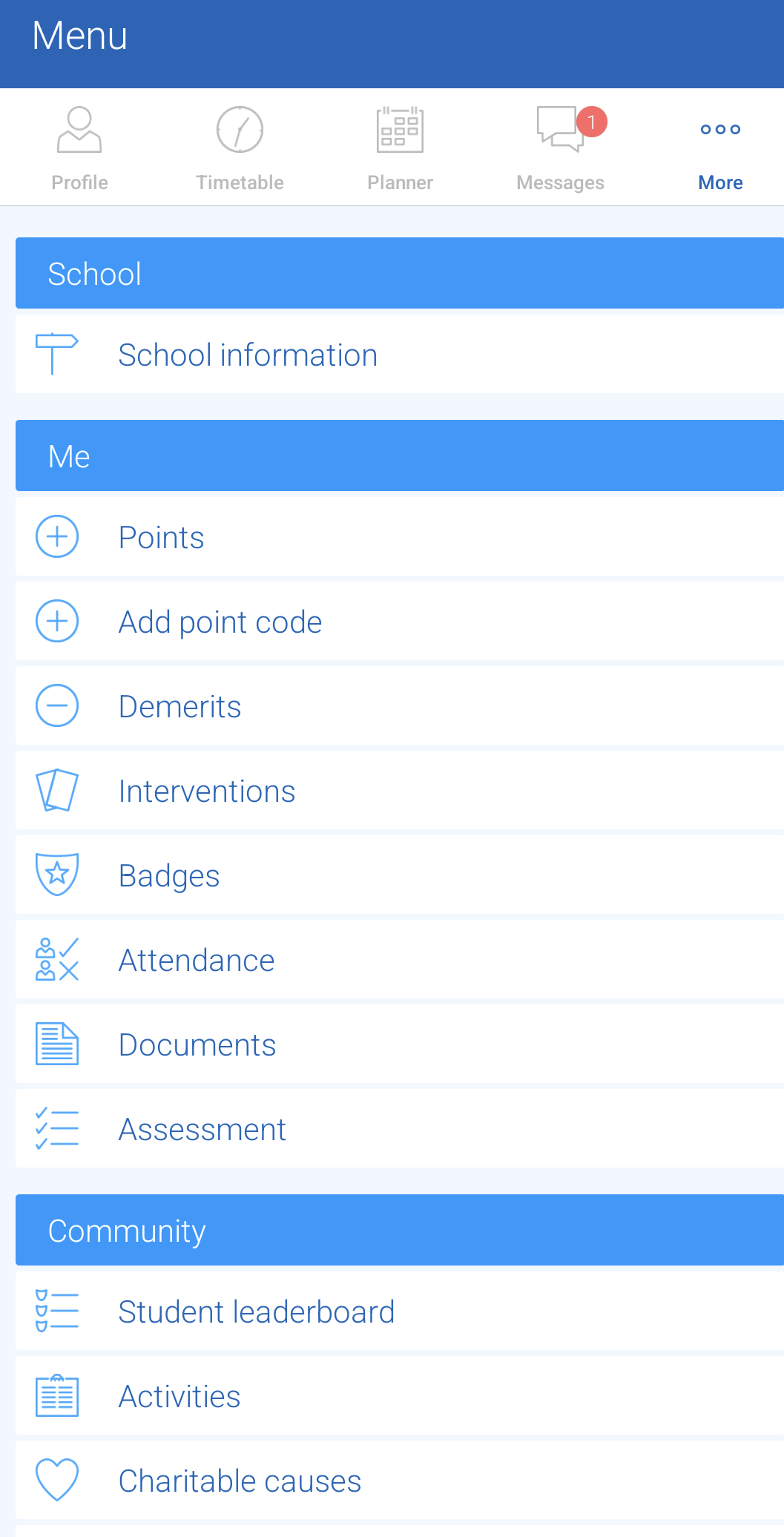
Task: Click the unread message notification badge
Action: 591,122
